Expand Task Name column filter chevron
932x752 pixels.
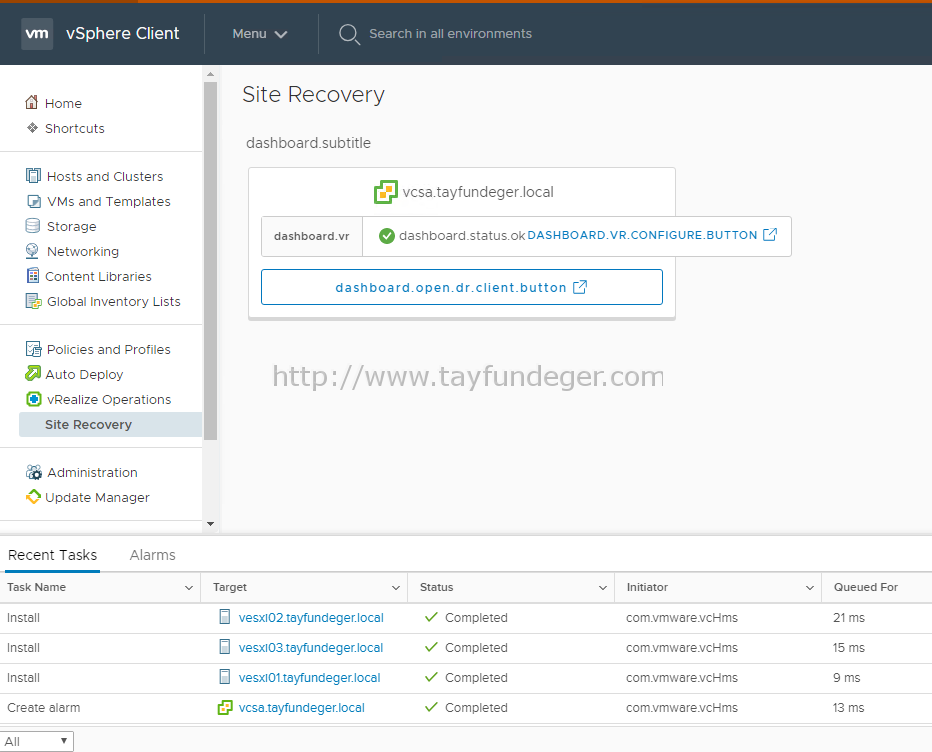188,587
